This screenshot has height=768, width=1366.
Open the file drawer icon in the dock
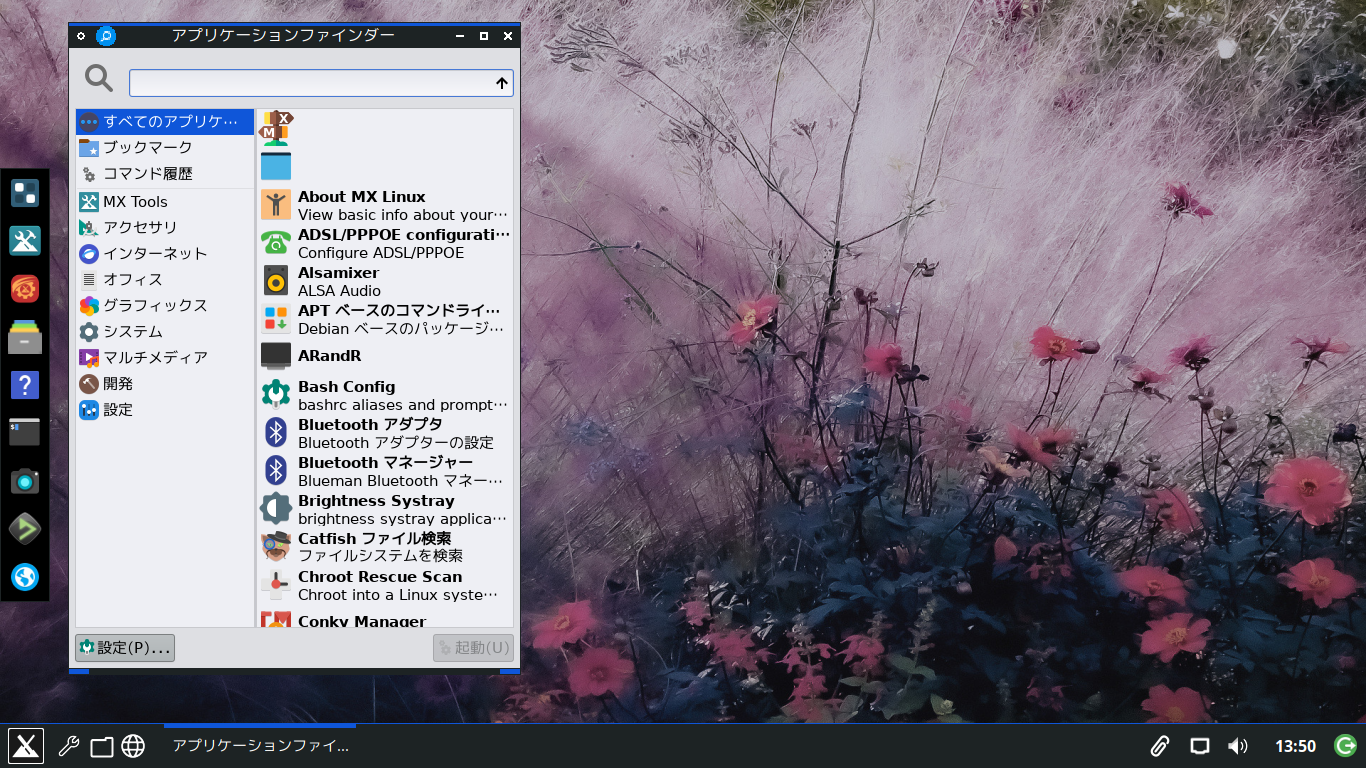pos(25,336)
